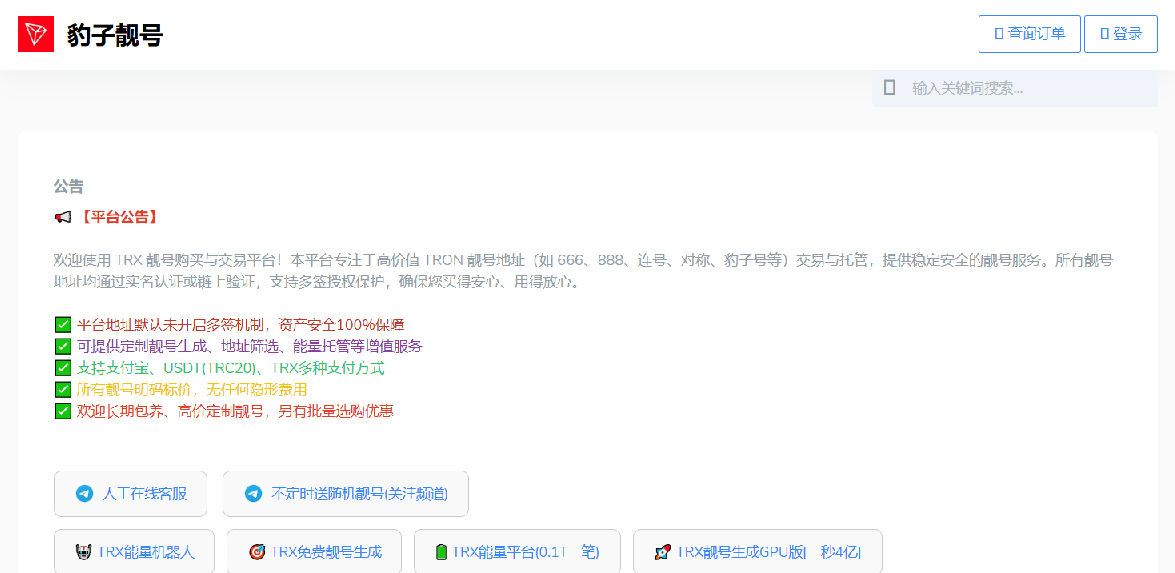This screenshot has height=573, width=1175.
Task: Open TRX靓号生成GPU版 button
Action: point(758,552)
